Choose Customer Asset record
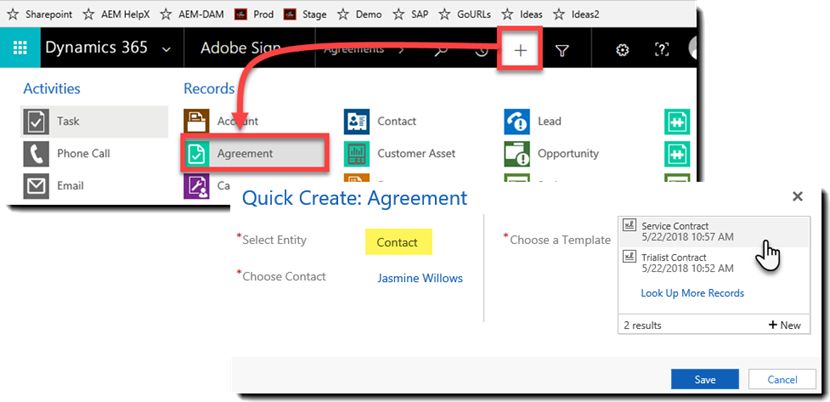This screenshot has height=402, width=830. point(416,154)
